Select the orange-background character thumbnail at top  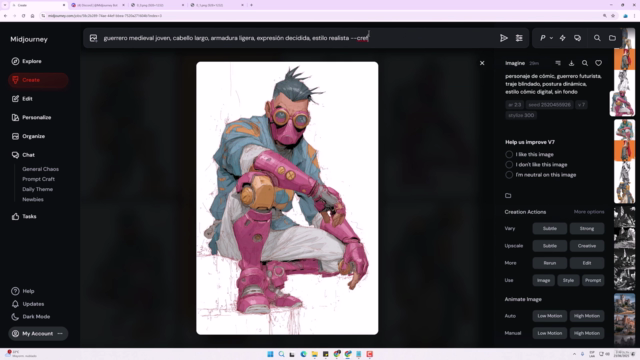coord(624,59)
